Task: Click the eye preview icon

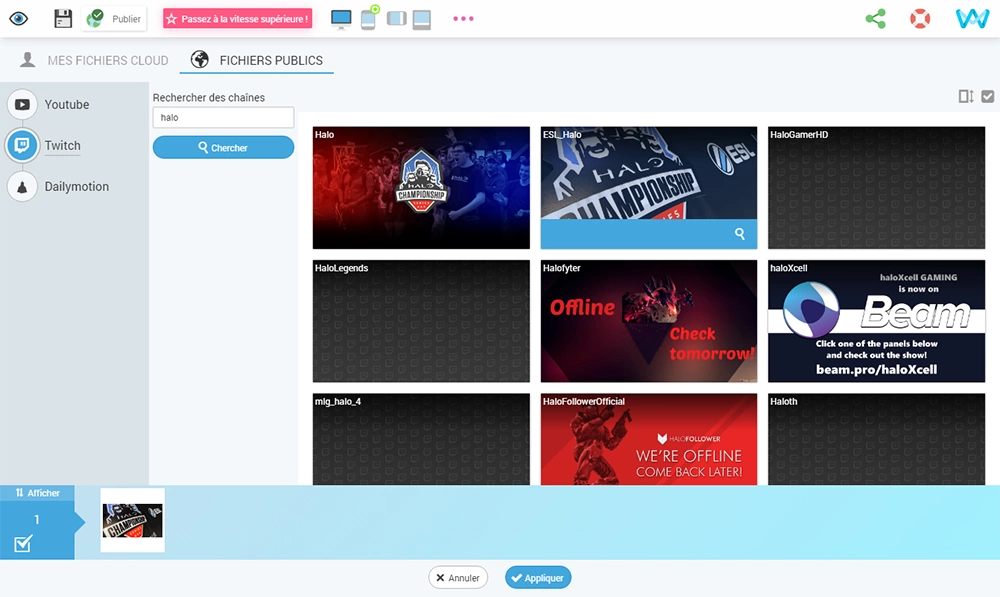Action: point(18,18)
